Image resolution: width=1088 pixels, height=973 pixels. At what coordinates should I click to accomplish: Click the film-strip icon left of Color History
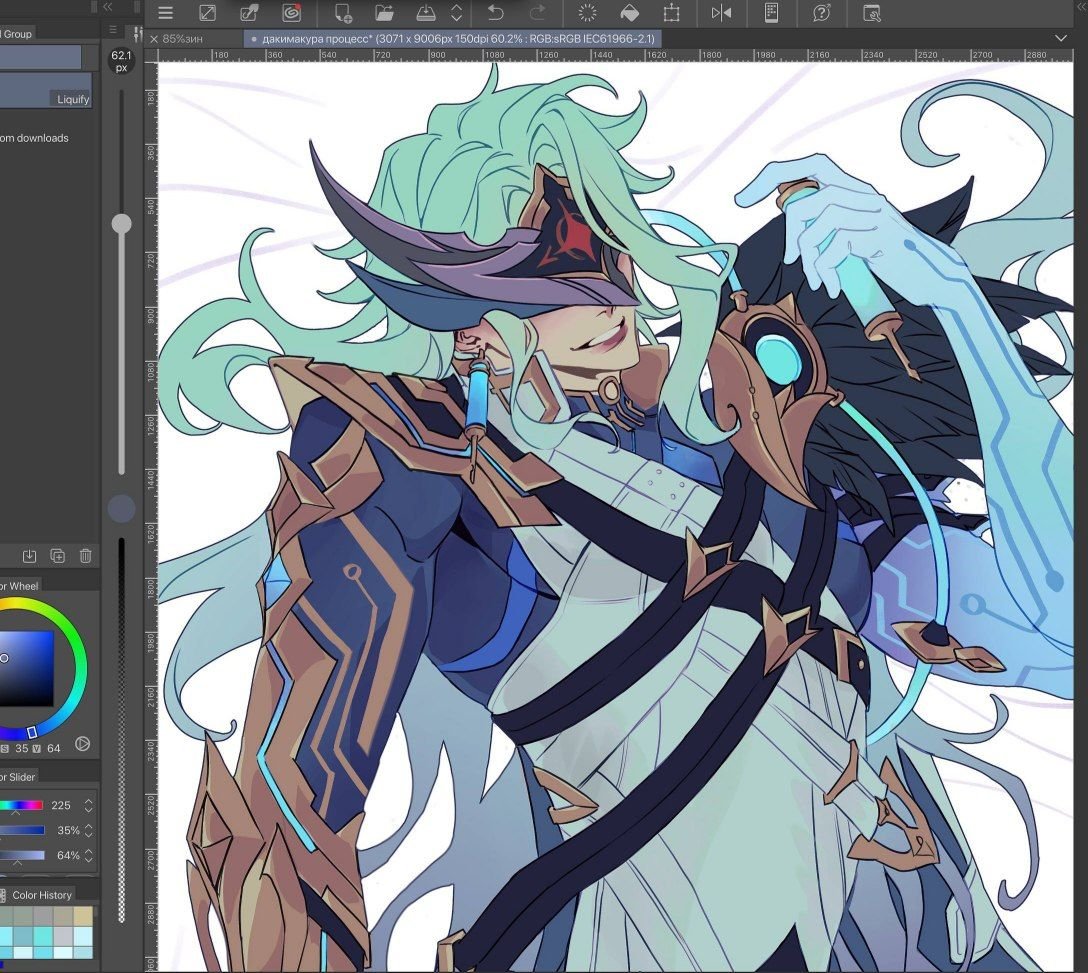3,895
